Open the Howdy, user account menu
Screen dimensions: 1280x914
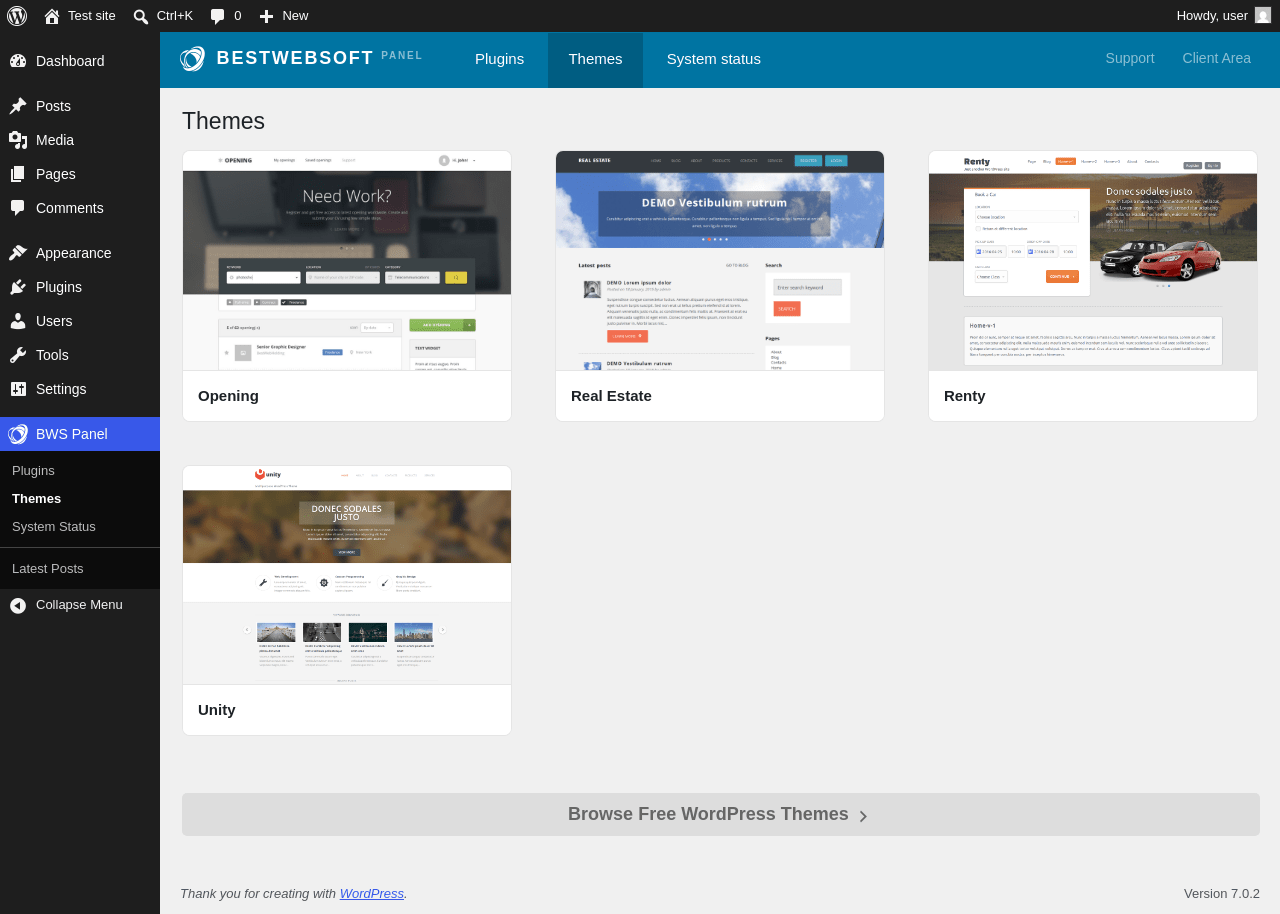(x=1223, y=16)
